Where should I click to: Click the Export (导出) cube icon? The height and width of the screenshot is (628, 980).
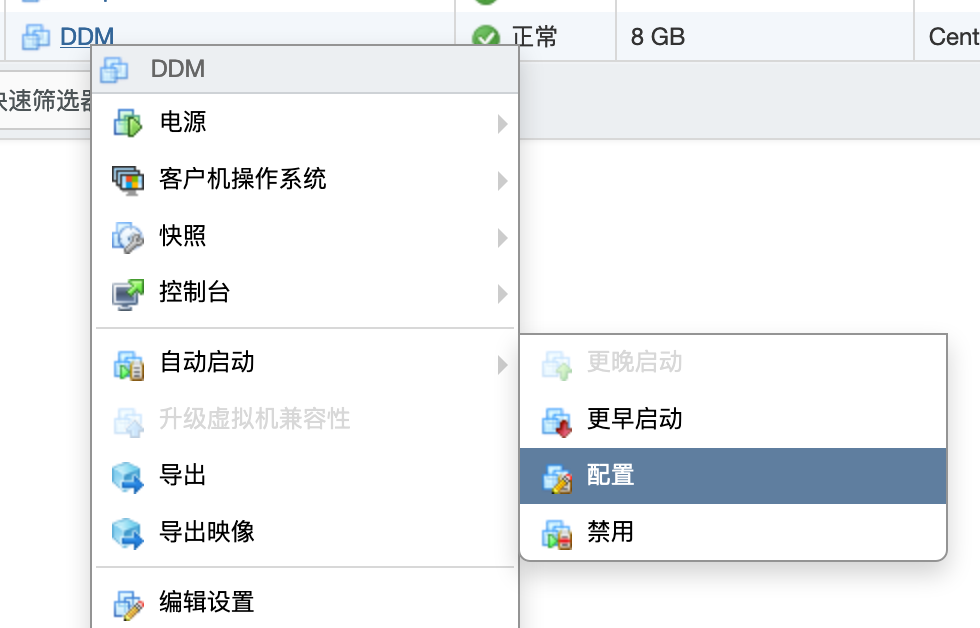click(128, 476)
